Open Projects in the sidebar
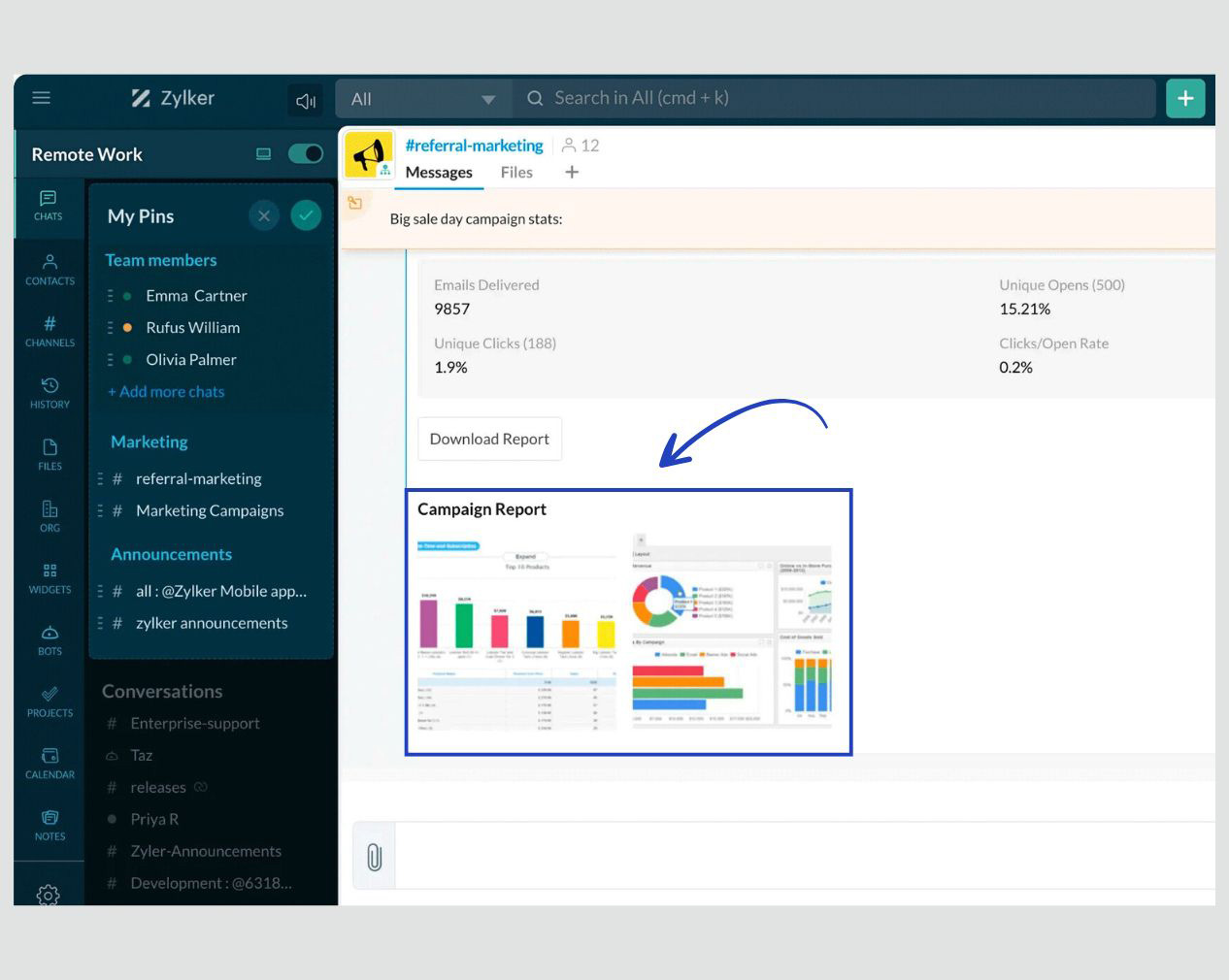 pos(50,702)
